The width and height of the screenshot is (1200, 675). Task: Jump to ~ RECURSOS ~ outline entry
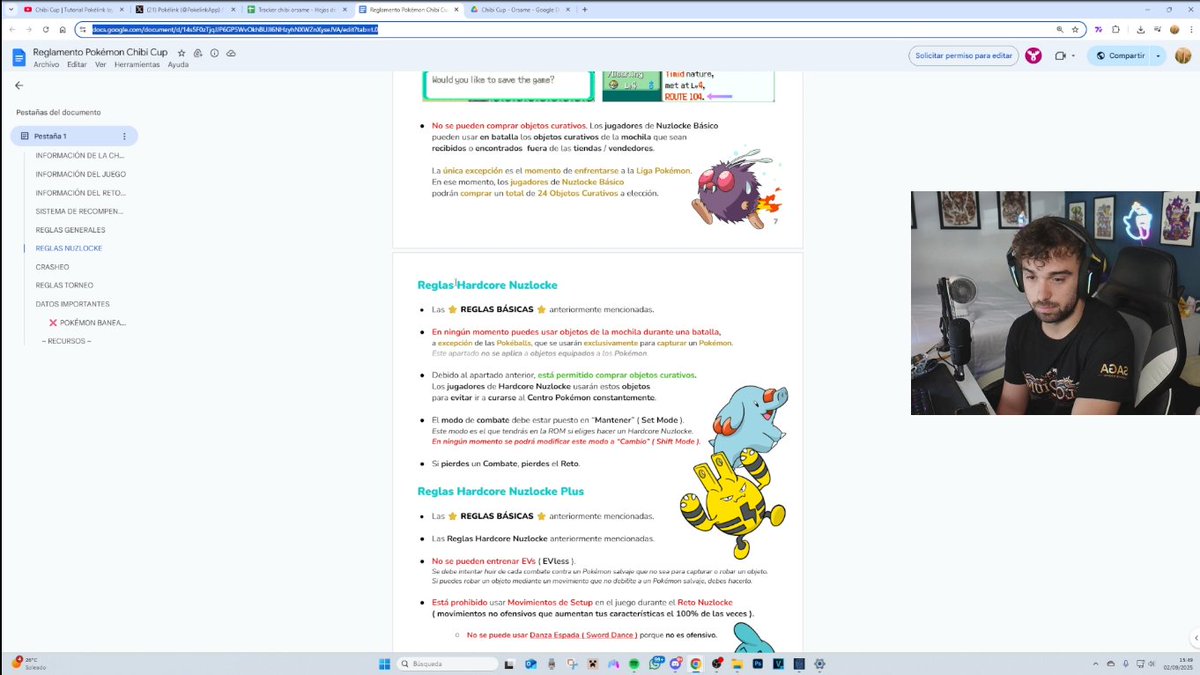(x=66, y=340)
